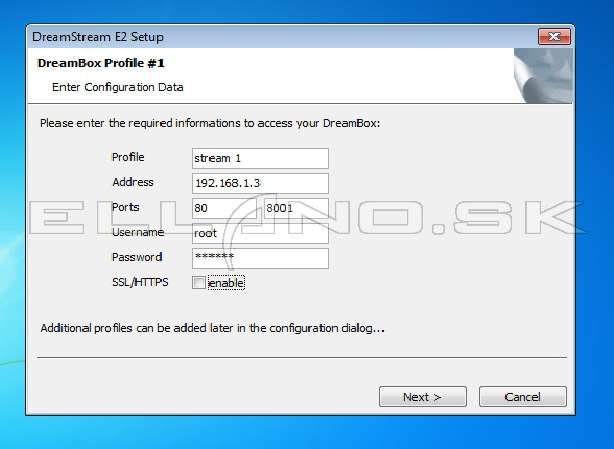
Task: Click the 'Password' field label
Action: [x=137, y=257]
